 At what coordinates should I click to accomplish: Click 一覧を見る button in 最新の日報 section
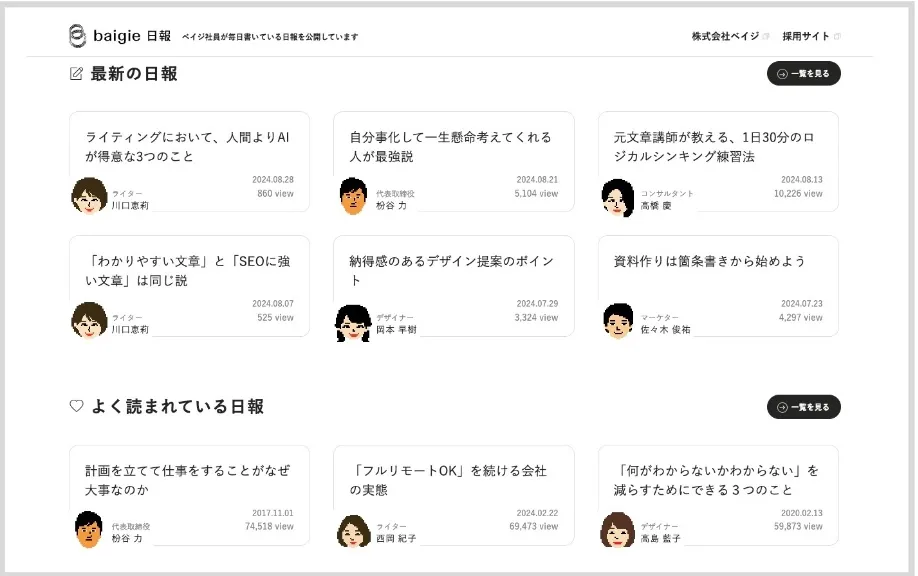point(803,74)
